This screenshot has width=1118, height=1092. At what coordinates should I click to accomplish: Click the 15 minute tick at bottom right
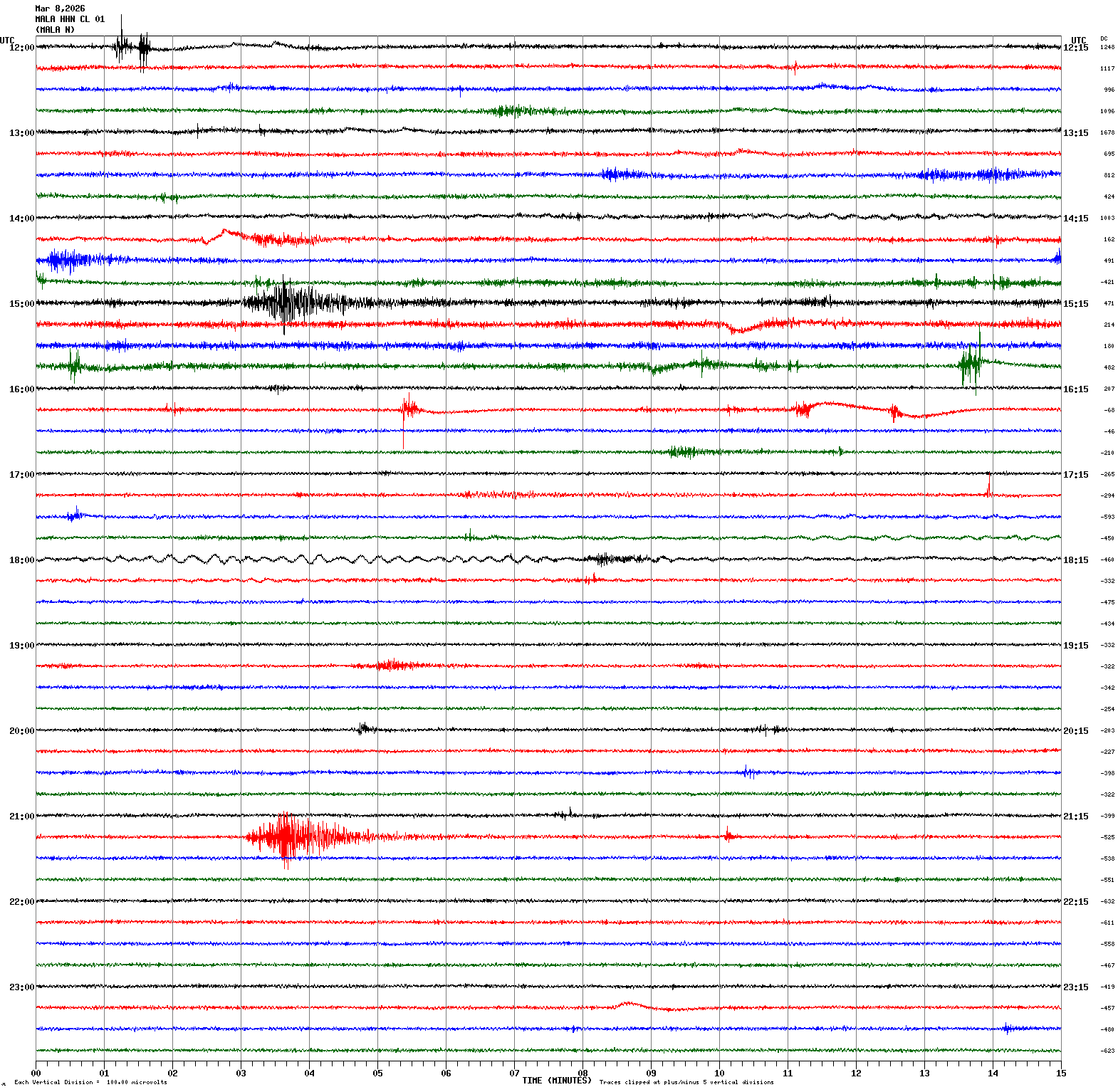click(1060, 1073)
